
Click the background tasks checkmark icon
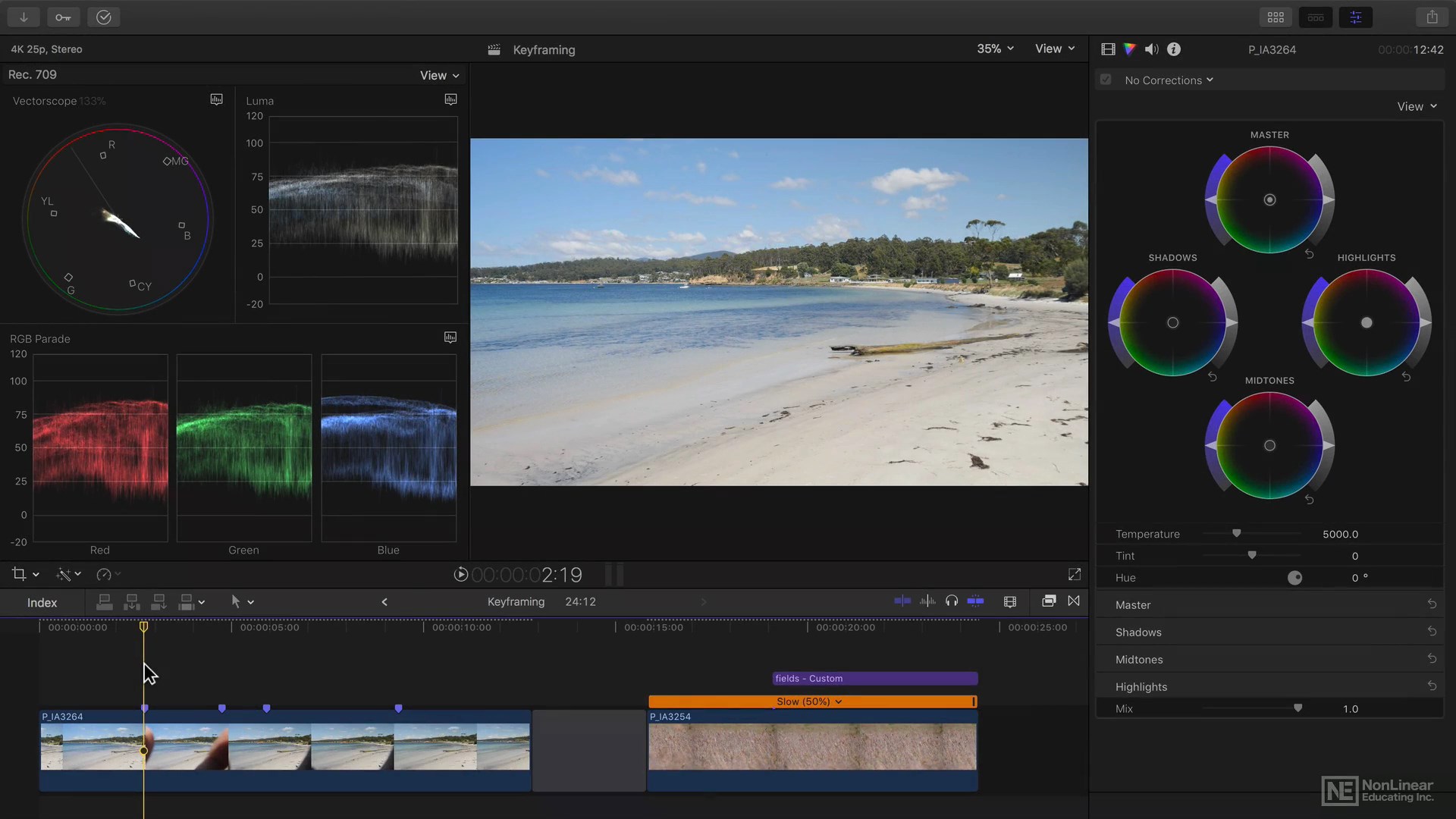104,17
